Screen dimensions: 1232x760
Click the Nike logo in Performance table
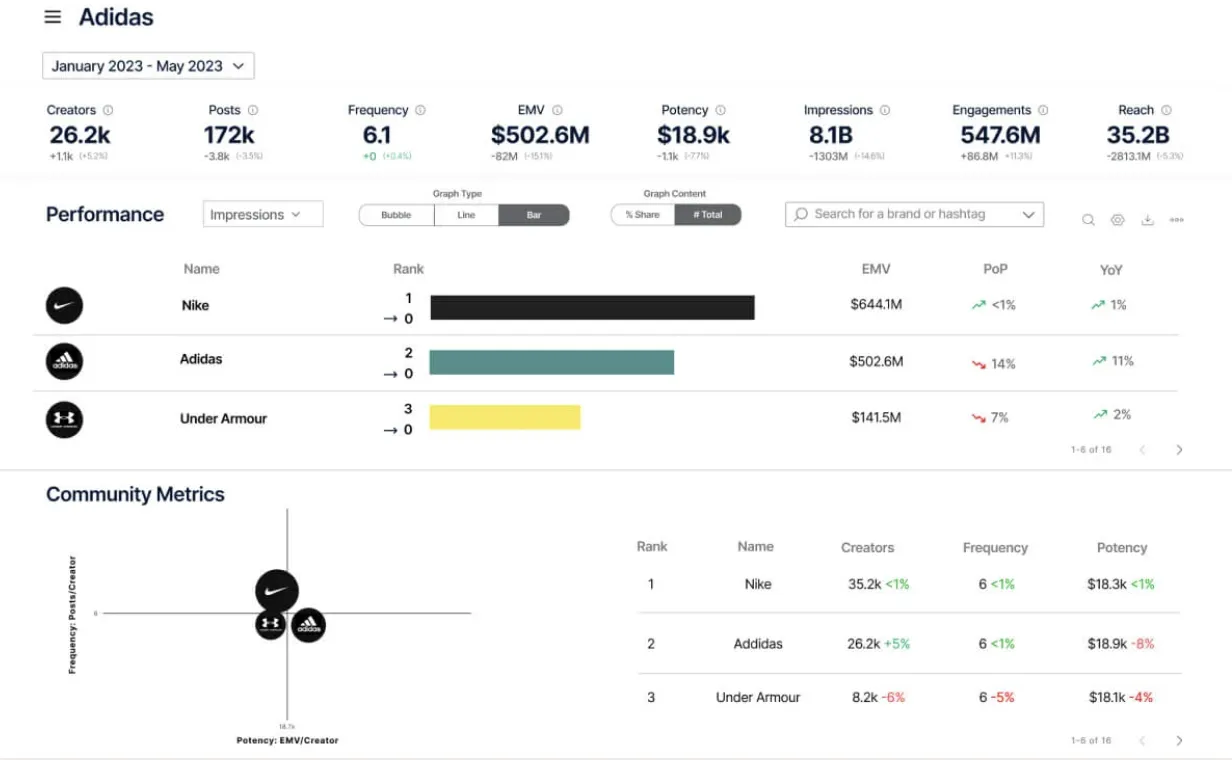tap(64, 306)
